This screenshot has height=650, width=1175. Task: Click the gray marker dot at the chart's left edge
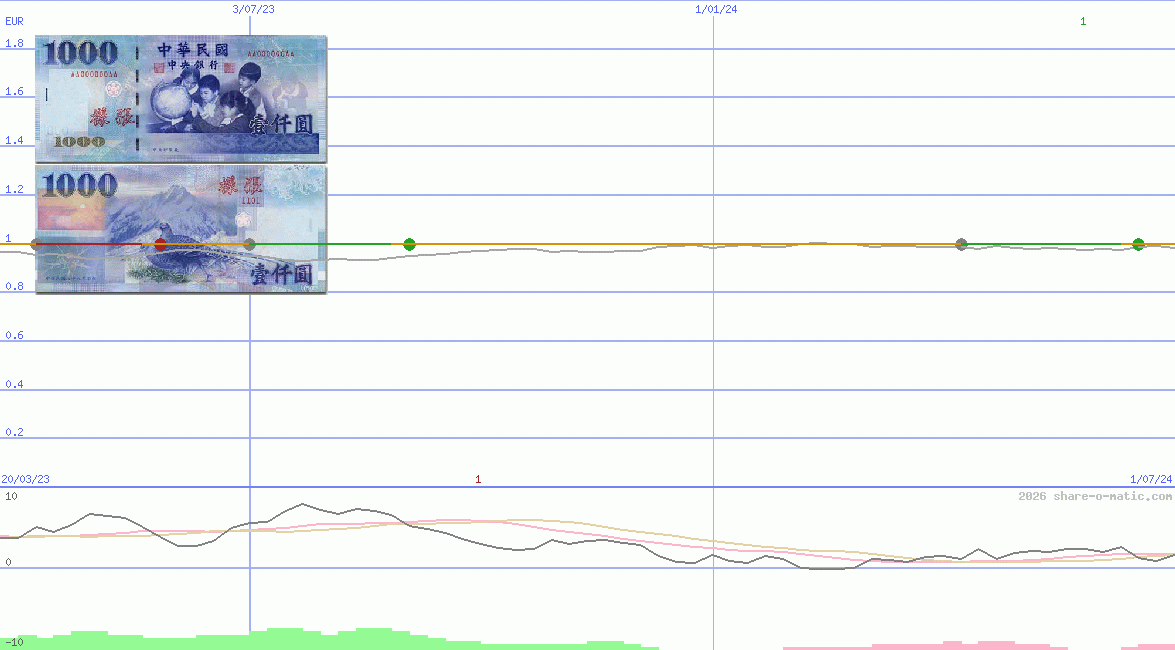[x=37, y=244]
